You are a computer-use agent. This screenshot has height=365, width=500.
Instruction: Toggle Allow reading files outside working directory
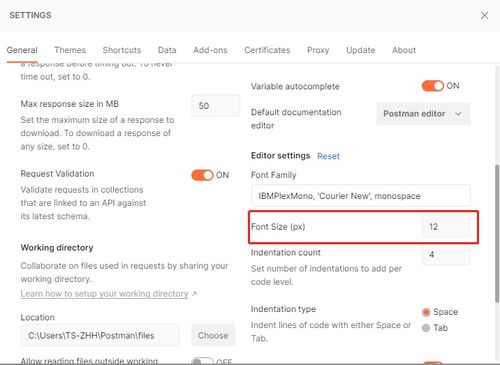(202, 361)
